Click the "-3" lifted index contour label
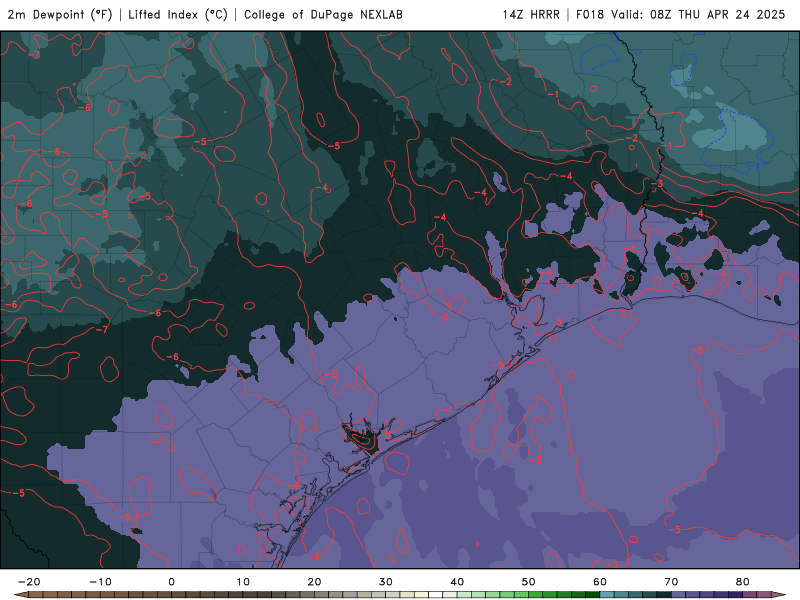Screen dimensions: 800x600 click(657, 184)
